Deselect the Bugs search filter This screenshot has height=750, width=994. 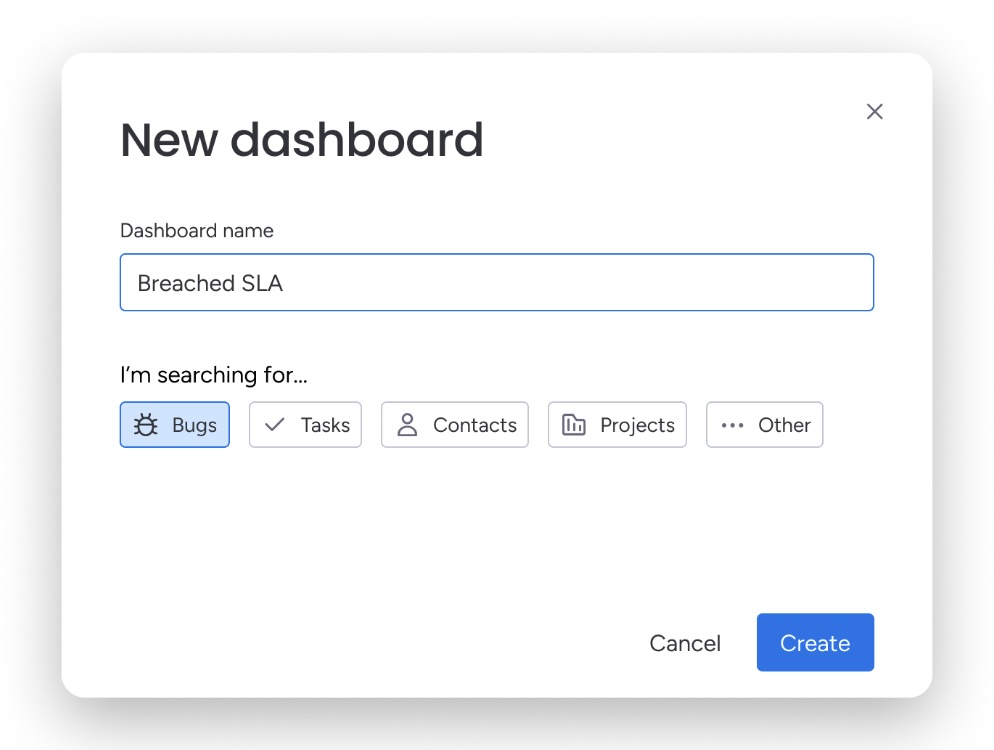click(175, 424)
